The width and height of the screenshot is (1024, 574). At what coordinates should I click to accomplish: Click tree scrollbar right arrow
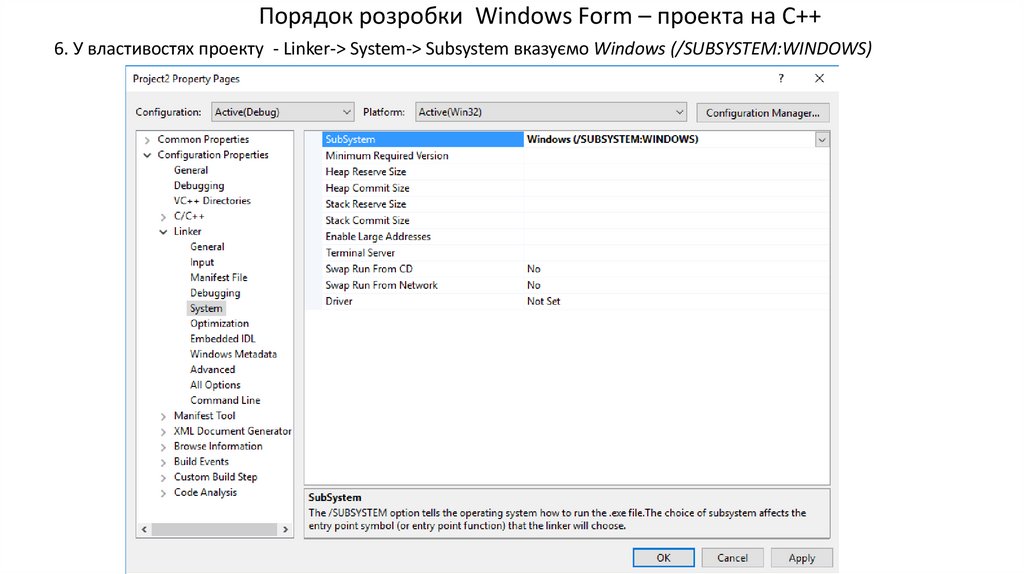click(x=285, y=530)
